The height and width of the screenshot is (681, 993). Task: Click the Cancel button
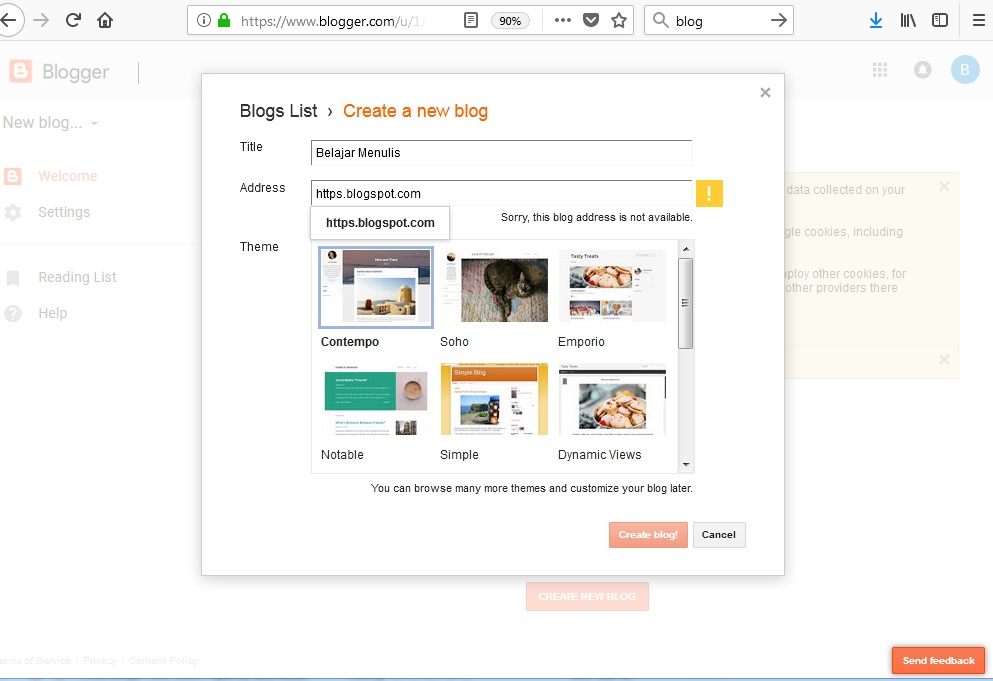pyautogui.click(x=719, y=535)
